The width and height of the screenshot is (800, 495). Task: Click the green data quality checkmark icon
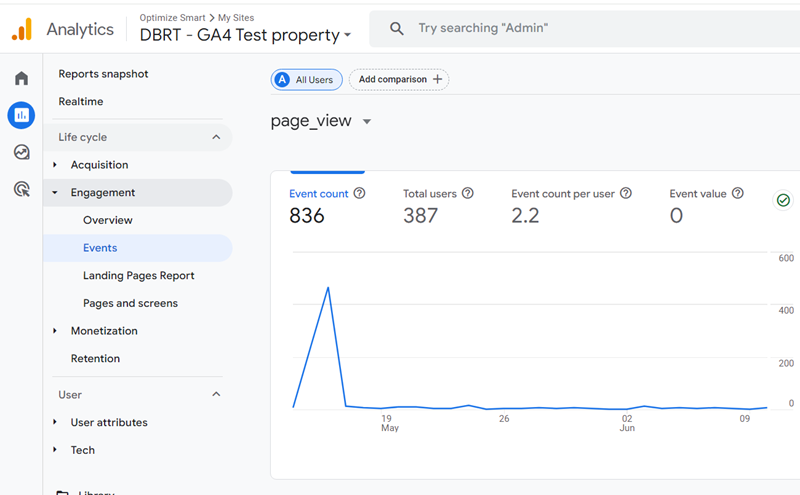[x=783, y=200]
